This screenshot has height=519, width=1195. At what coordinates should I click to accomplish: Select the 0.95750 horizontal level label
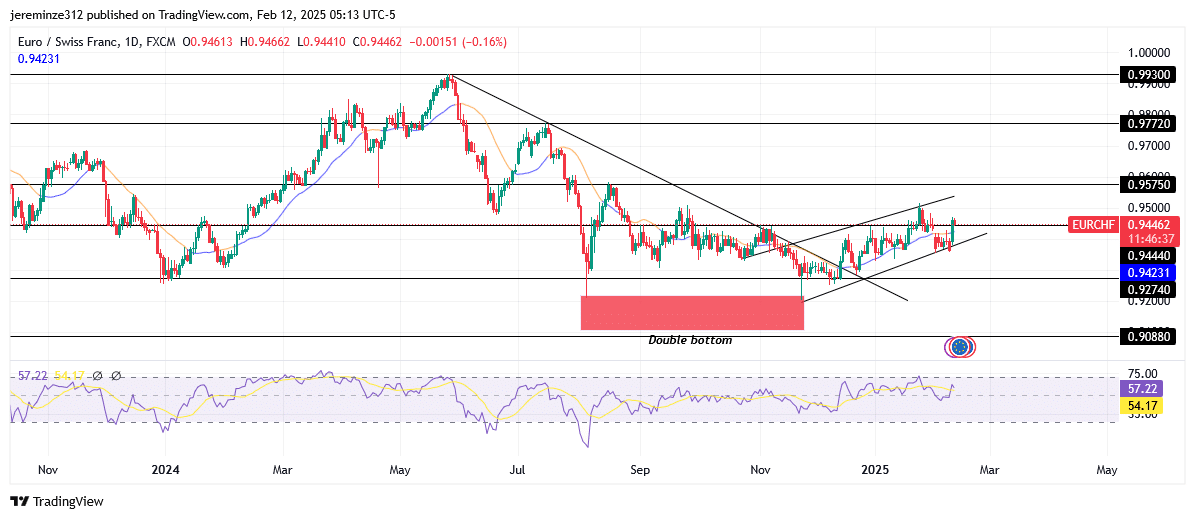[x=1149, y=184]
